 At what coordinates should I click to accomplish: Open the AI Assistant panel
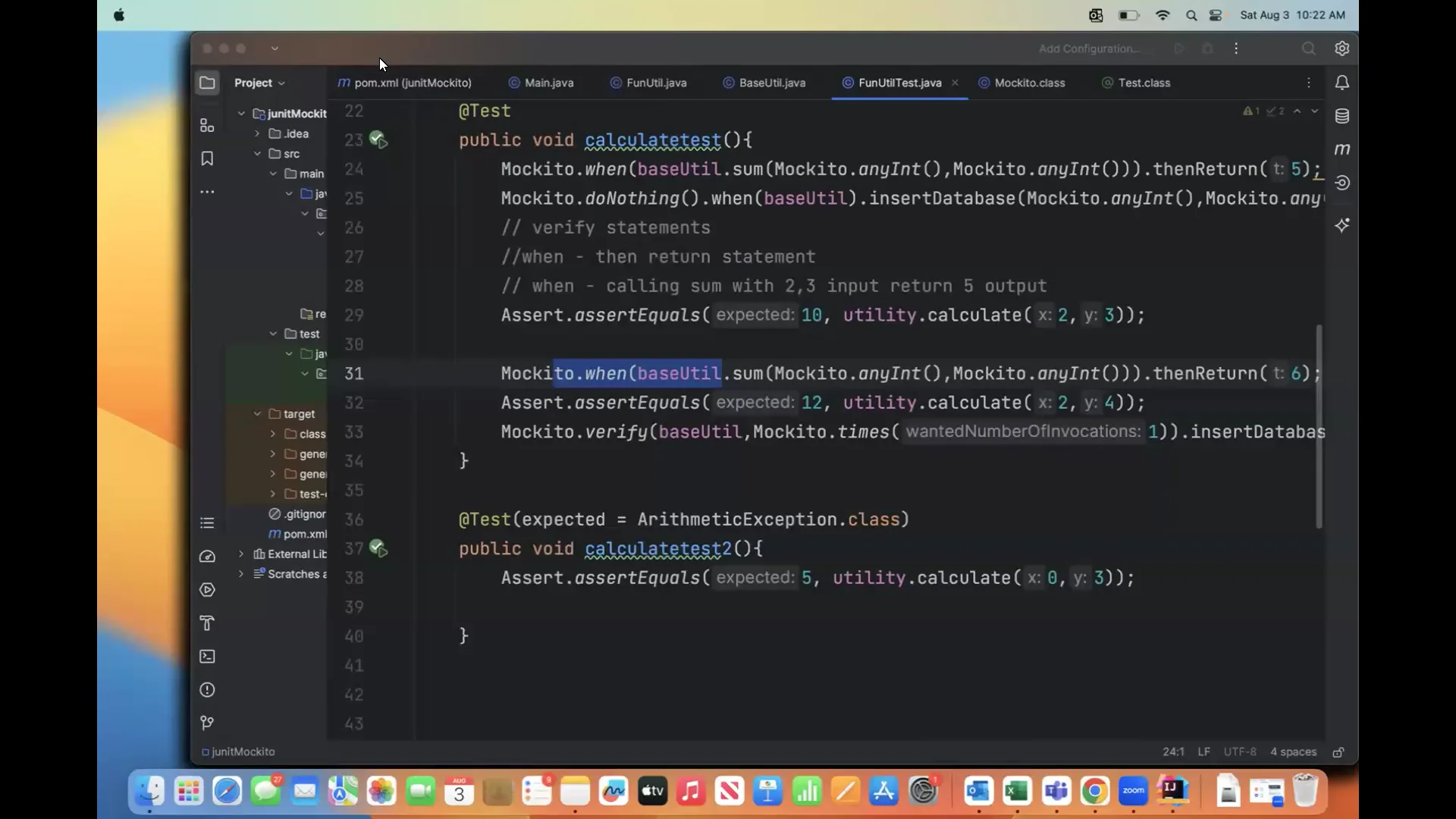1342,225
